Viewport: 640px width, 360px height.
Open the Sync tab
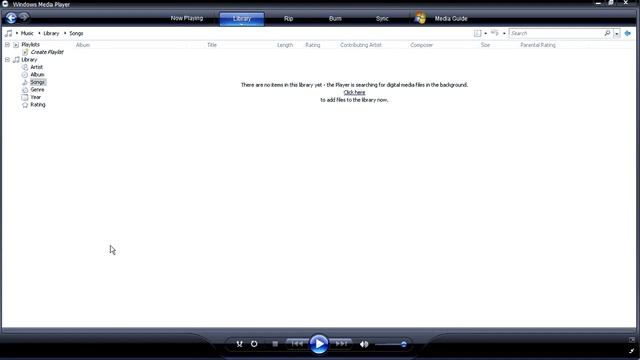(382, 19)
